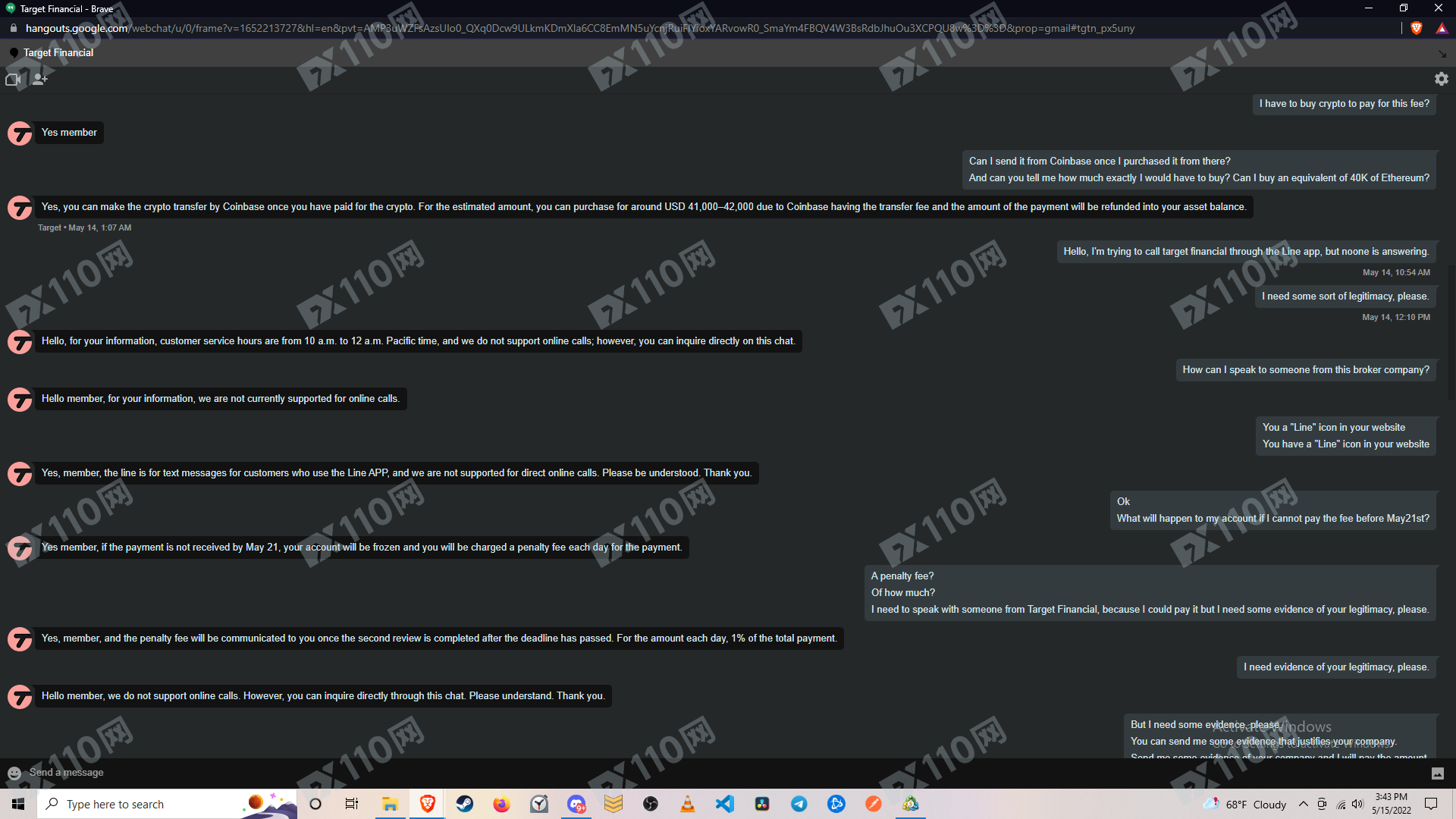Click the "not currently supported for online calls" message
Viewport: 1456px width, 819px height.
pyautogui.click(x=220, y=399)
